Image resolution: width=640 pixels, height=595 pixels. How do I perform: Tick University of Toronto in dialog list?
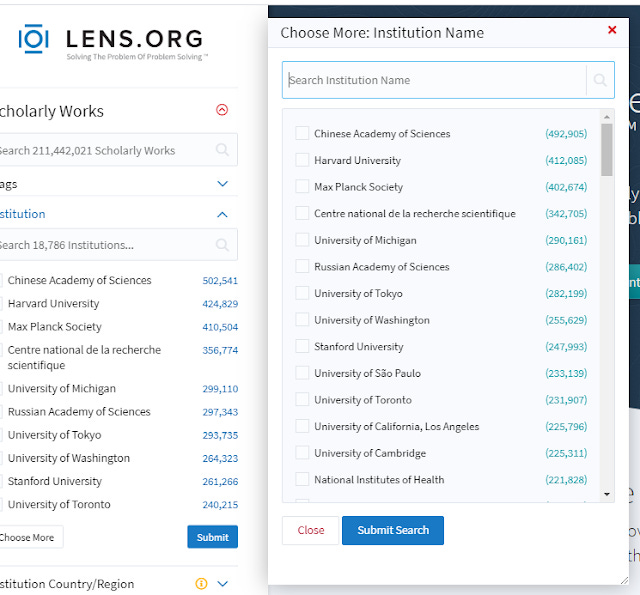(302, 399)
